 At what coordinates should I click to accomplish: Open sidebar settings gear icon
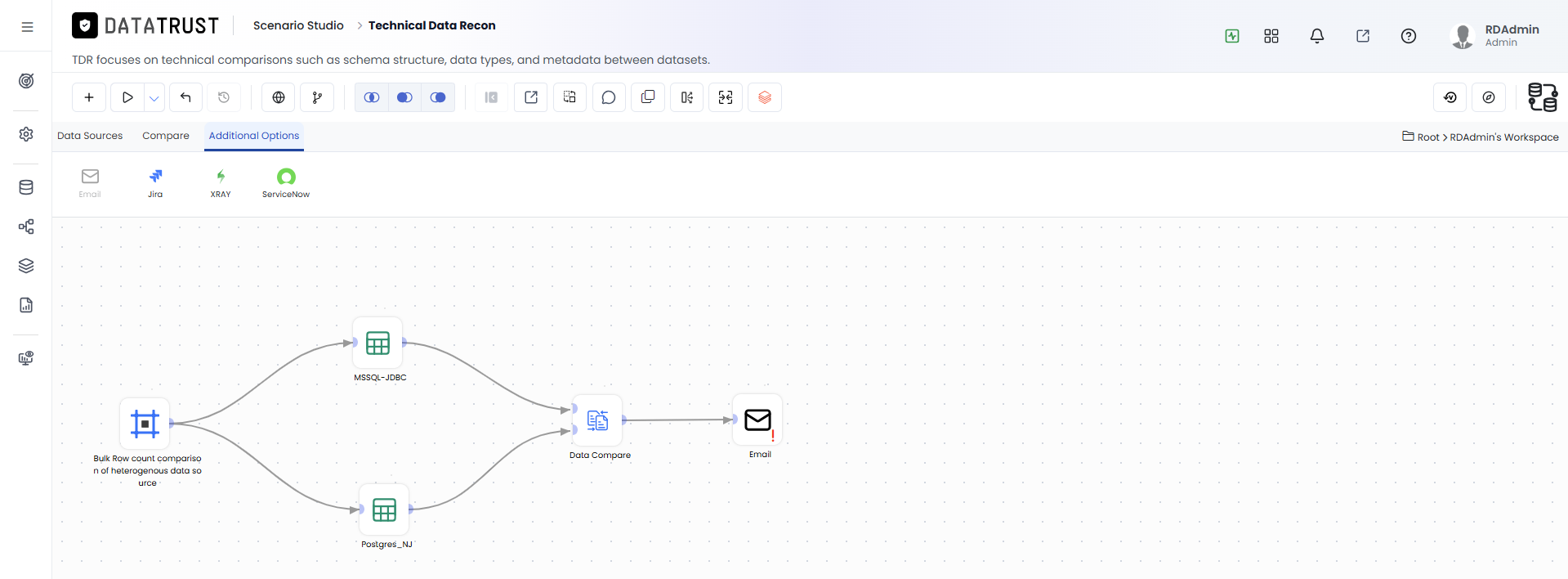coord(26,134)
